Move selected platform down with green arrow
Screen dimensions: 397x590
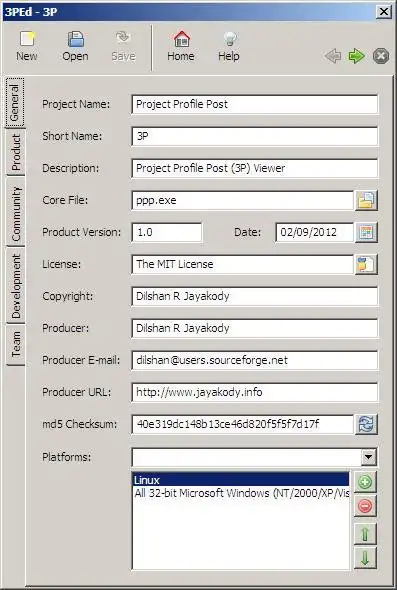pos(365,558)
